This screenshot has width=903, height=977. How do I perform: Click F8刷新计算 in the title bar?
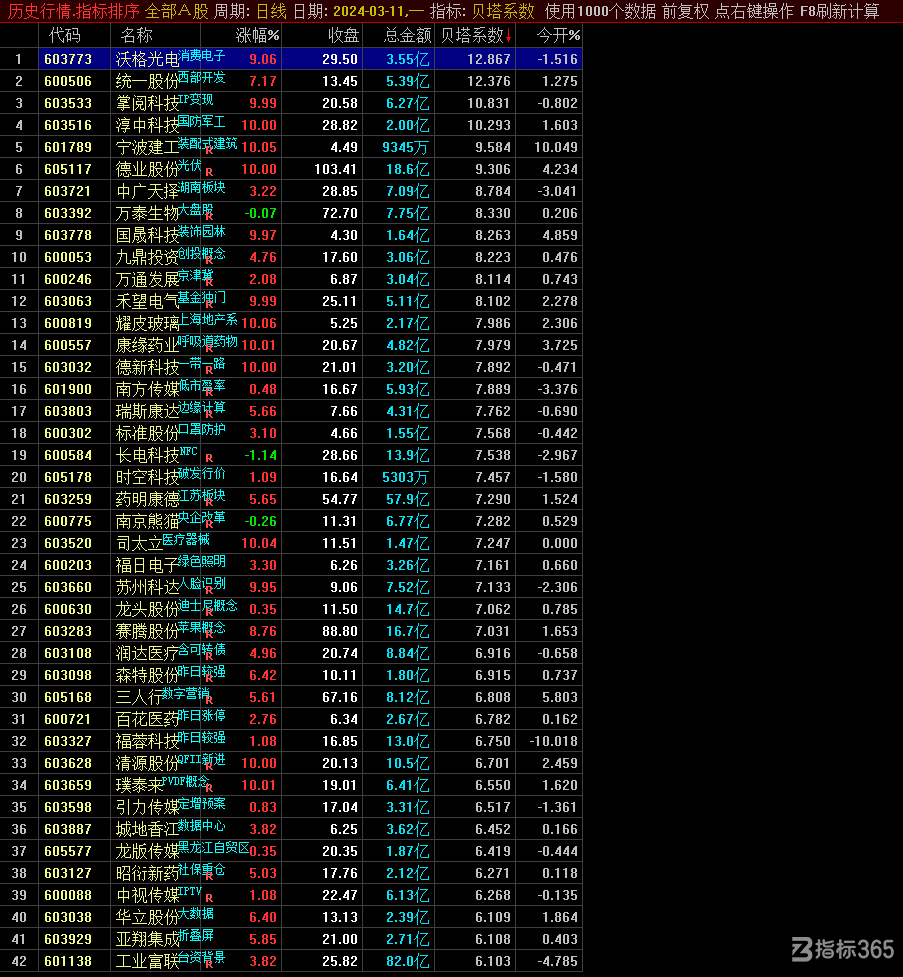click(x=839, y=11)
